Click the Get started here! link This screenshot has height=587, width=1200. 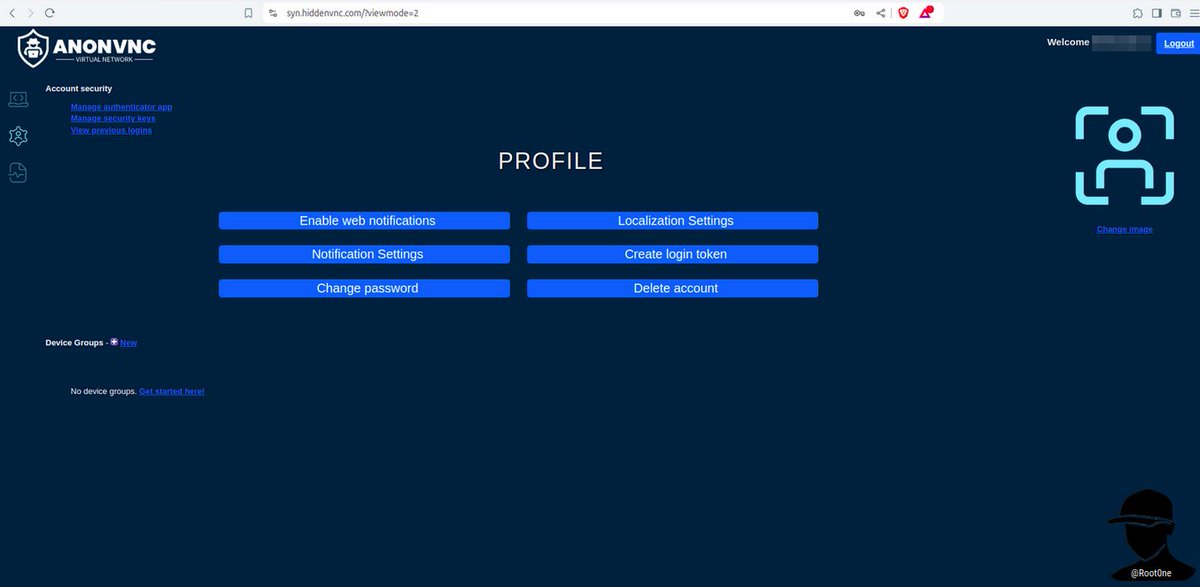point(171,391)
